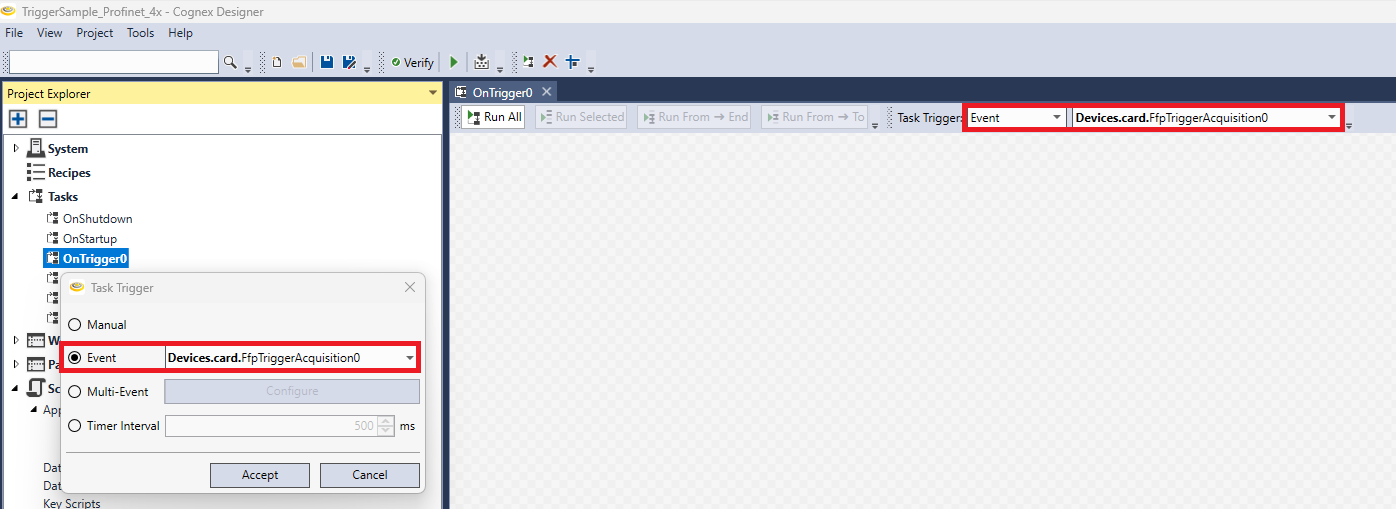Collapse the Tasks tree node
The width and height of the screenshot is (1396, 509).
point(16,197)
